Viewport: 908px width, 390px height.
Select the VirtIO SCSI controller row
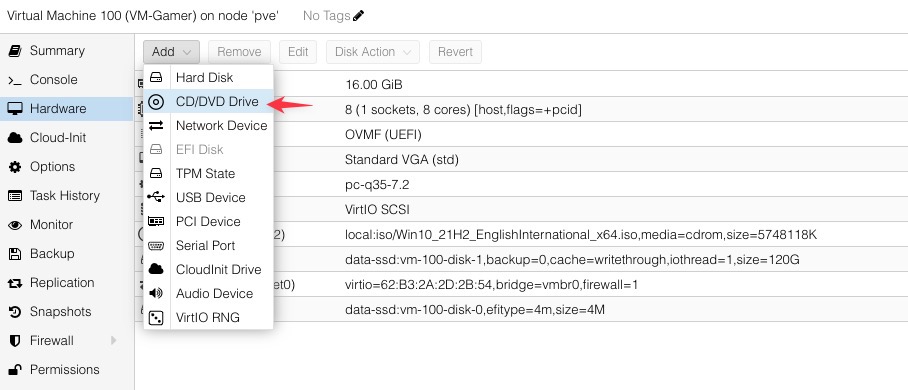522,210
